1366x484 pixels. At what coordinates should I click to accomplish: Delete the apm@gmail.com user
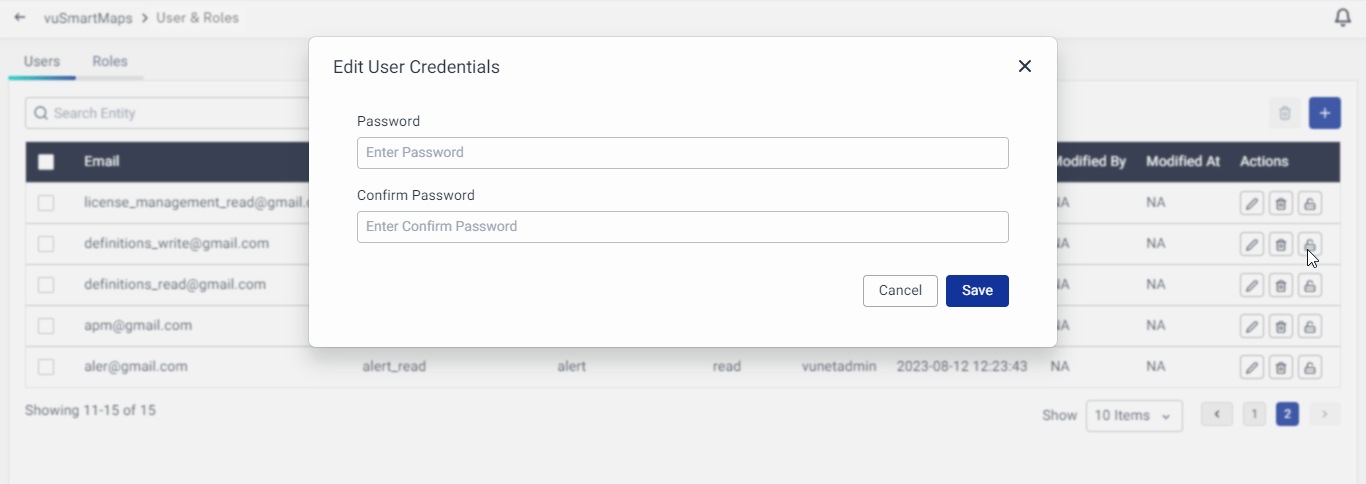click(1280, 326)
